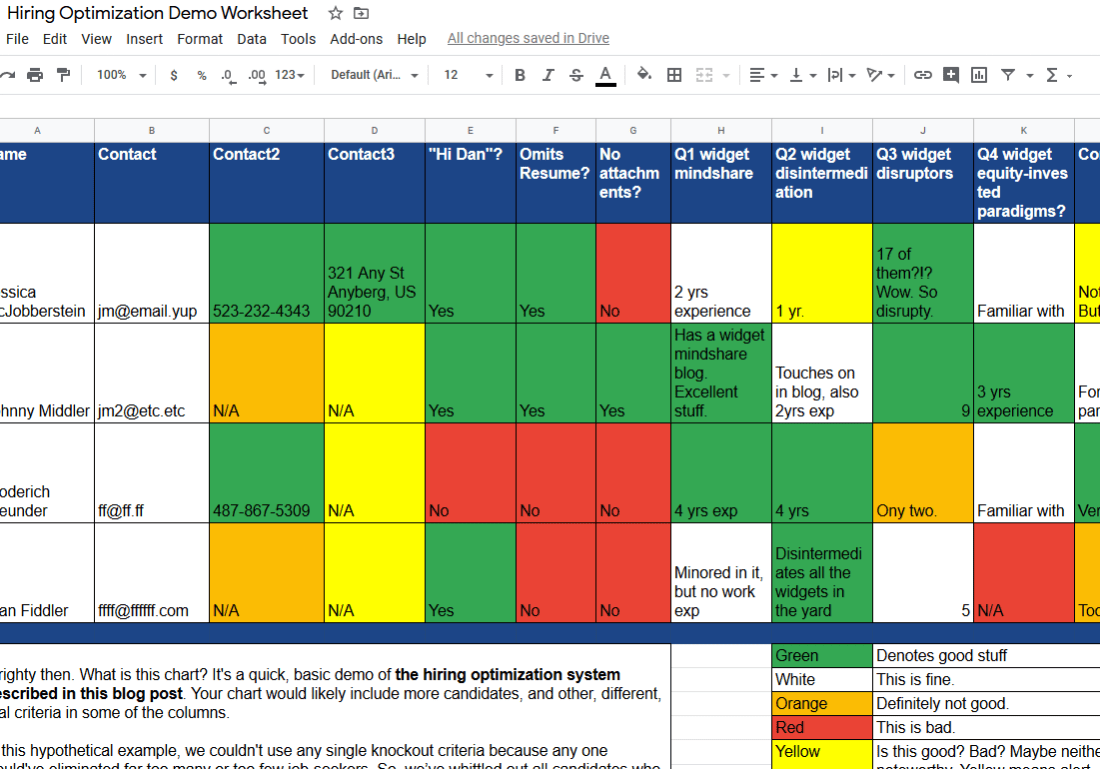
Task: Open the cell borders tool
Action: 674,75
